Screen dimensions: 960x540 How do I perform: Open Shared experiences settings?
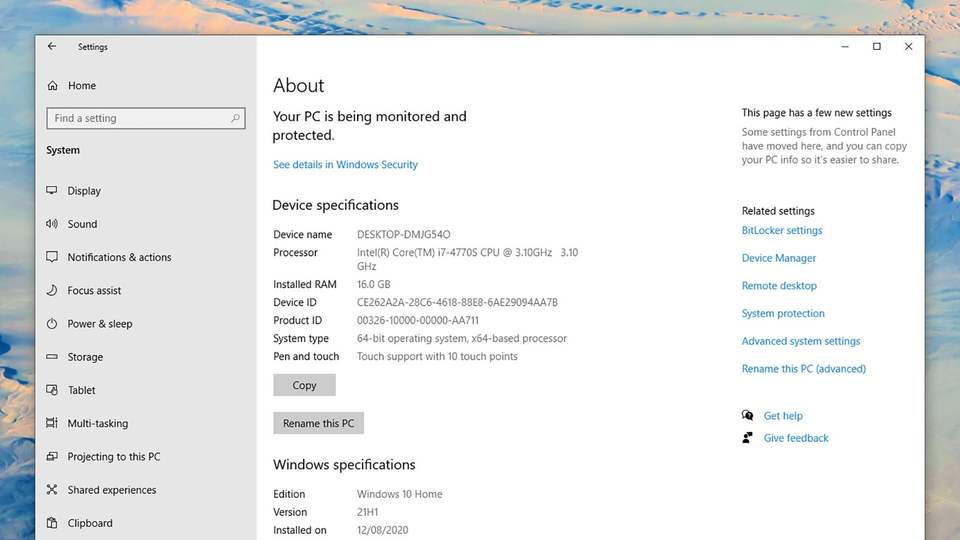tap(112, 490)
